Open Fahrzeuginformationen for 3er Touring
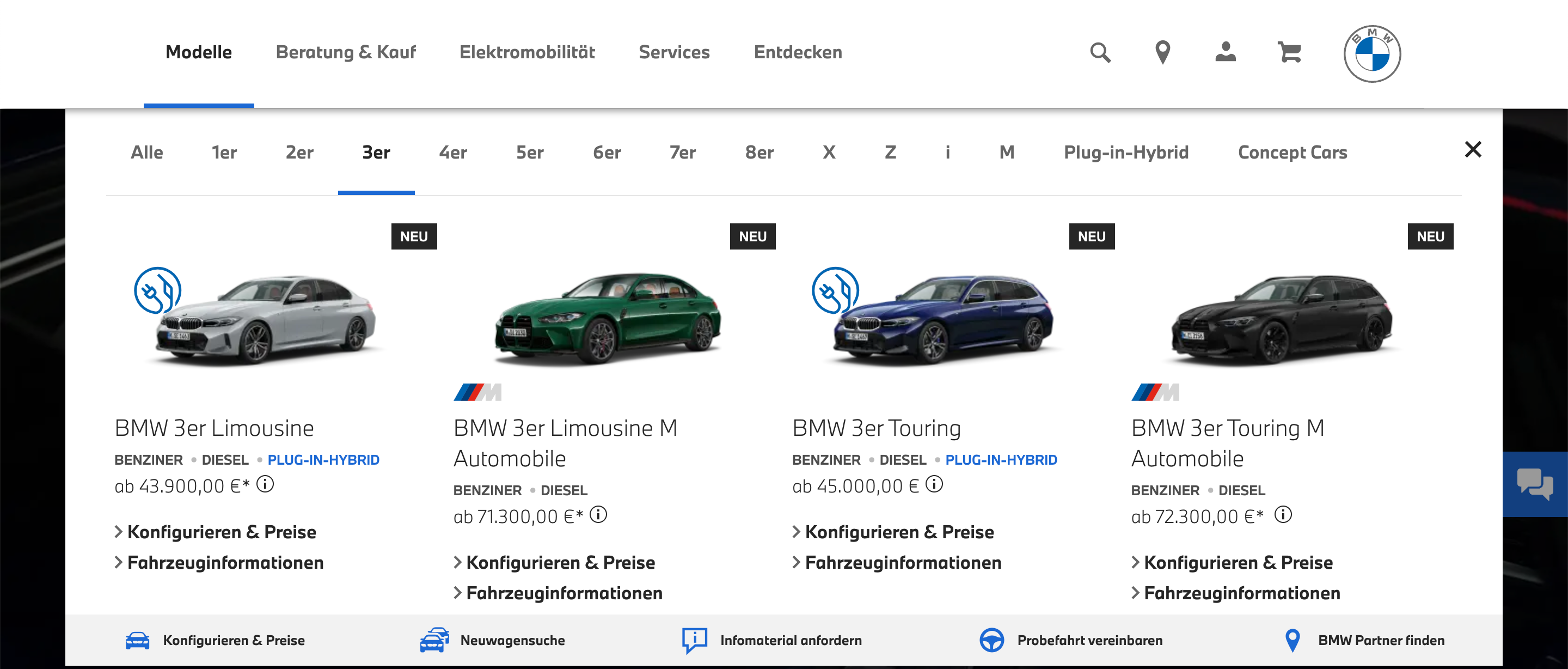The image size is (1568, 669). click(897, 562)
